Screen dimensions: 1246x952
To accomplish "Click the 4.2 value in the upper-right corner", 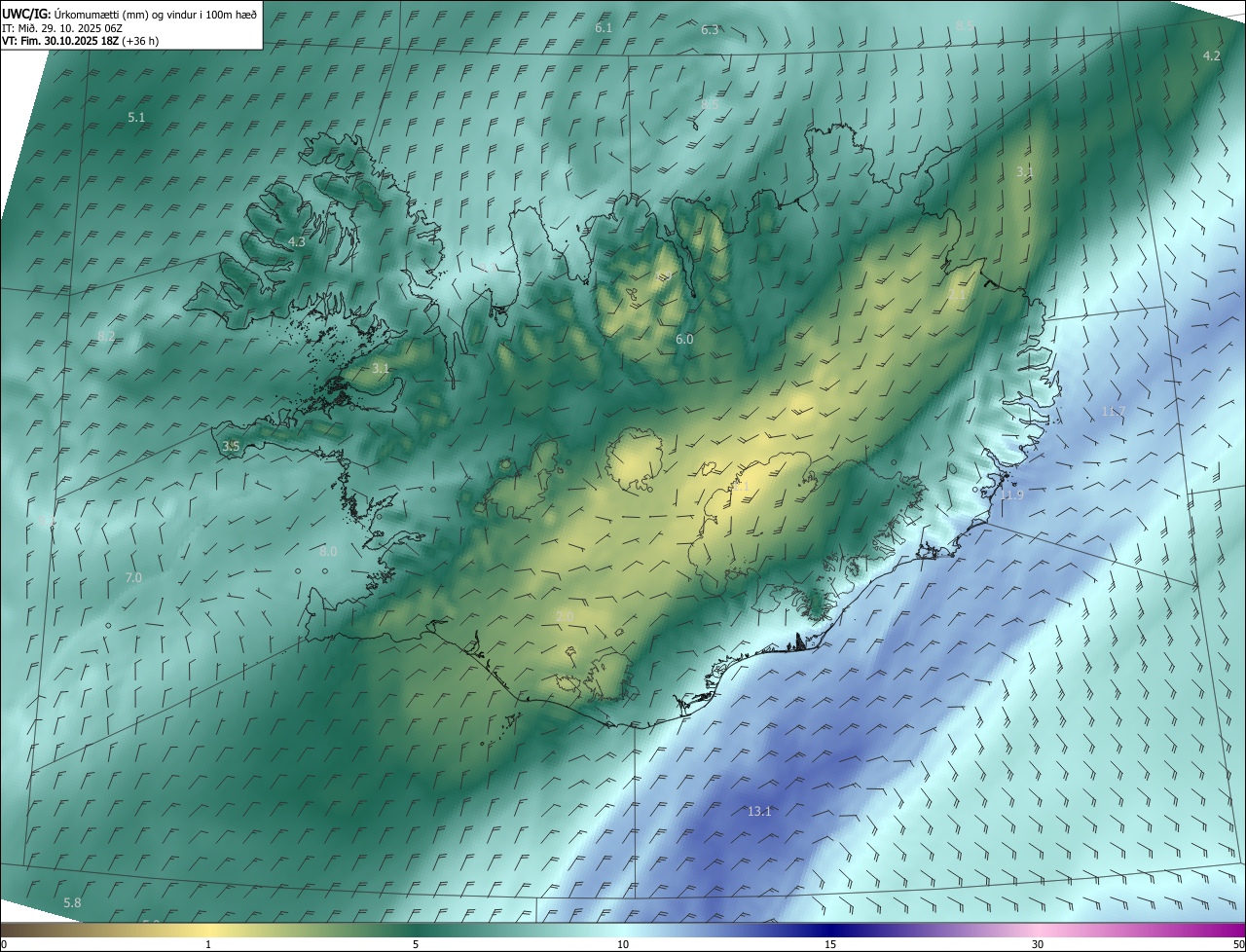I will 1211,55.
